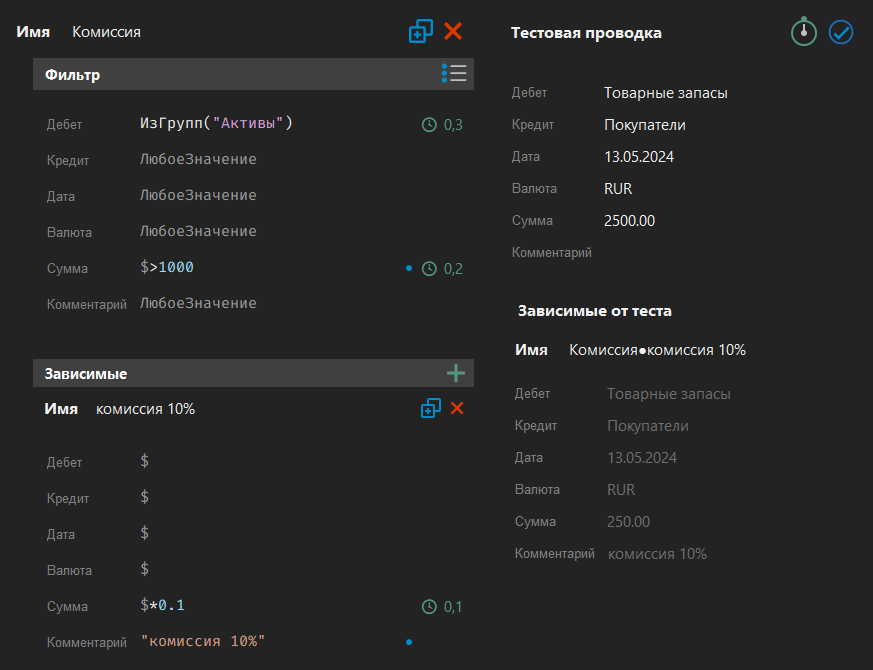
Task: Add a new dependent with the green plus
Action: 456,372
